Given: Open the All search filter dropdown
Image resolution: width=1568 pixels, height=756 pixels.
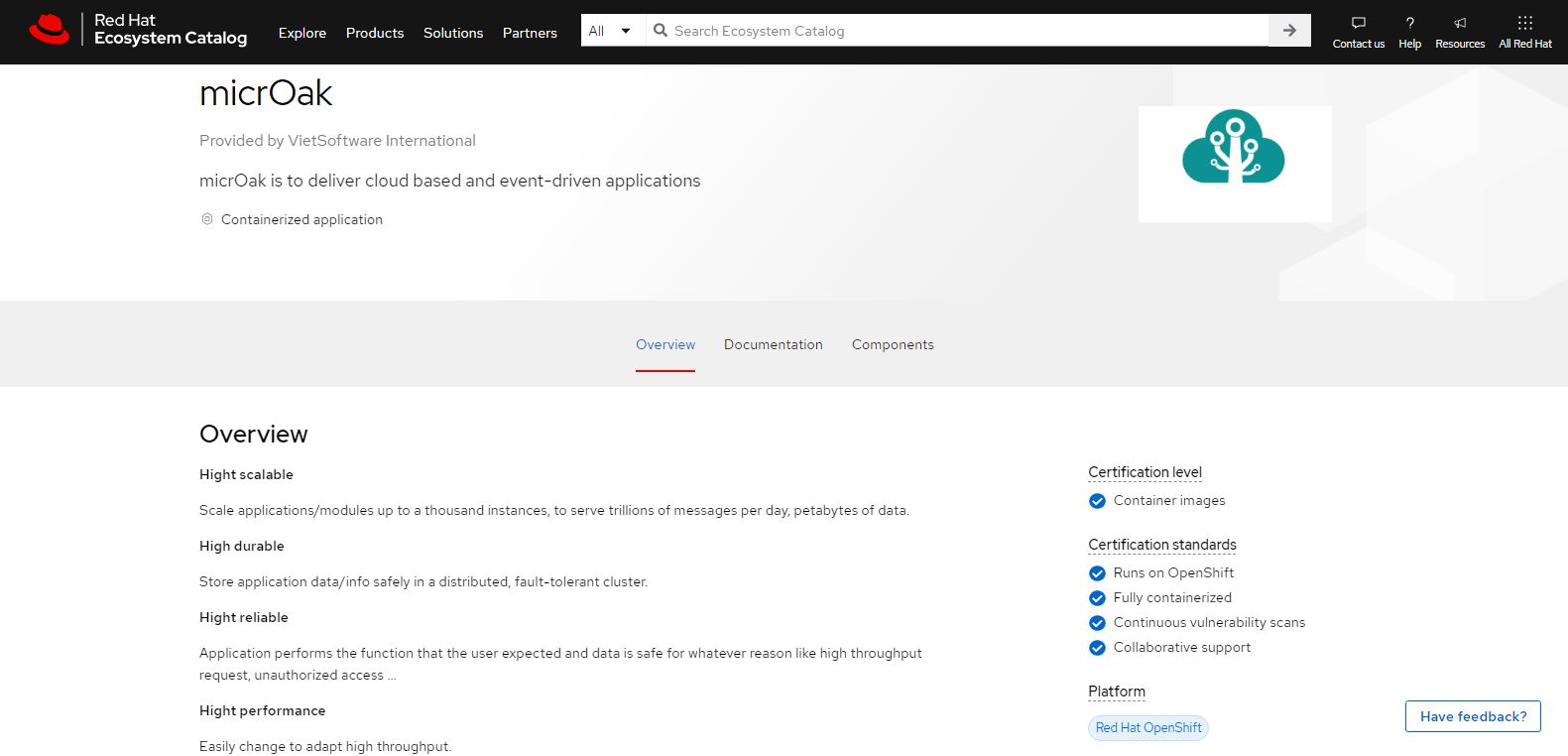Looking at the screenshot, I should pyautogui.click(x=610, y=31).
